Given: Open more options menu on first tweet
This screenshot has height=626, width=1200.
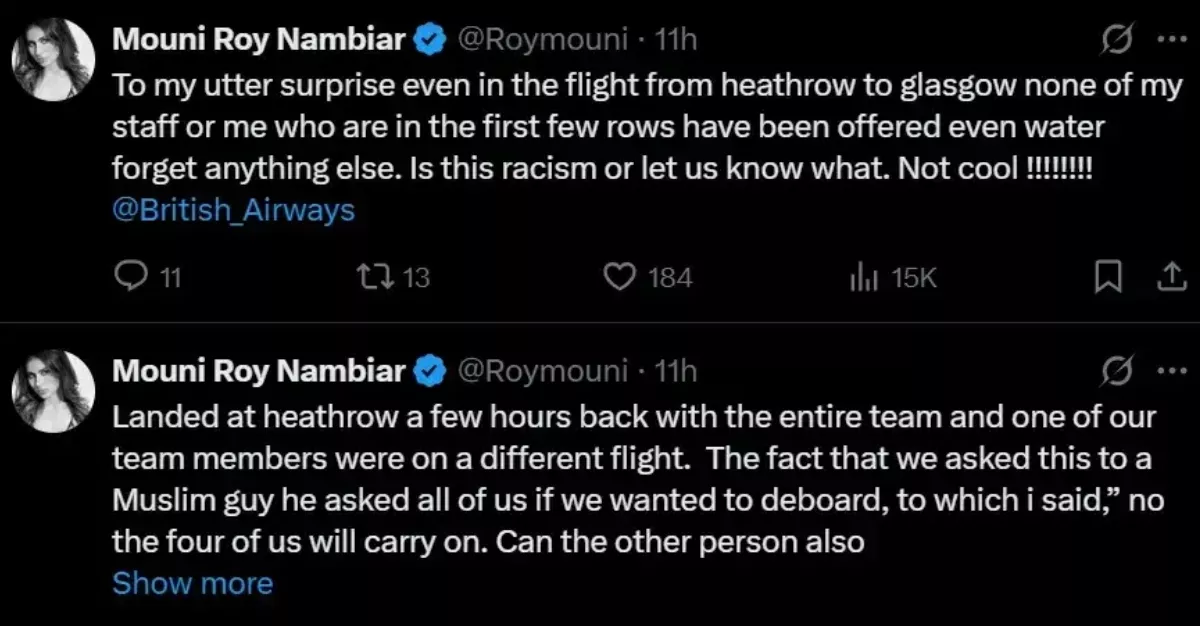Looking at the screenshot, I should (x=1167, y=40).
